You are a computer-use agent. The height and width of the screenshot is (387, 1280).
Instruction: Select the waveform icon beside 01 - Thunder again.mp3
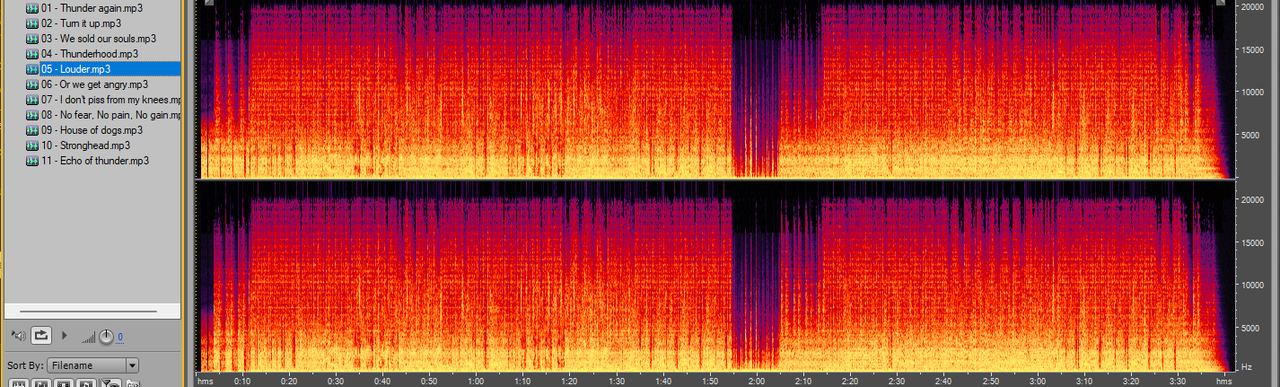click(x=31, y=8)
